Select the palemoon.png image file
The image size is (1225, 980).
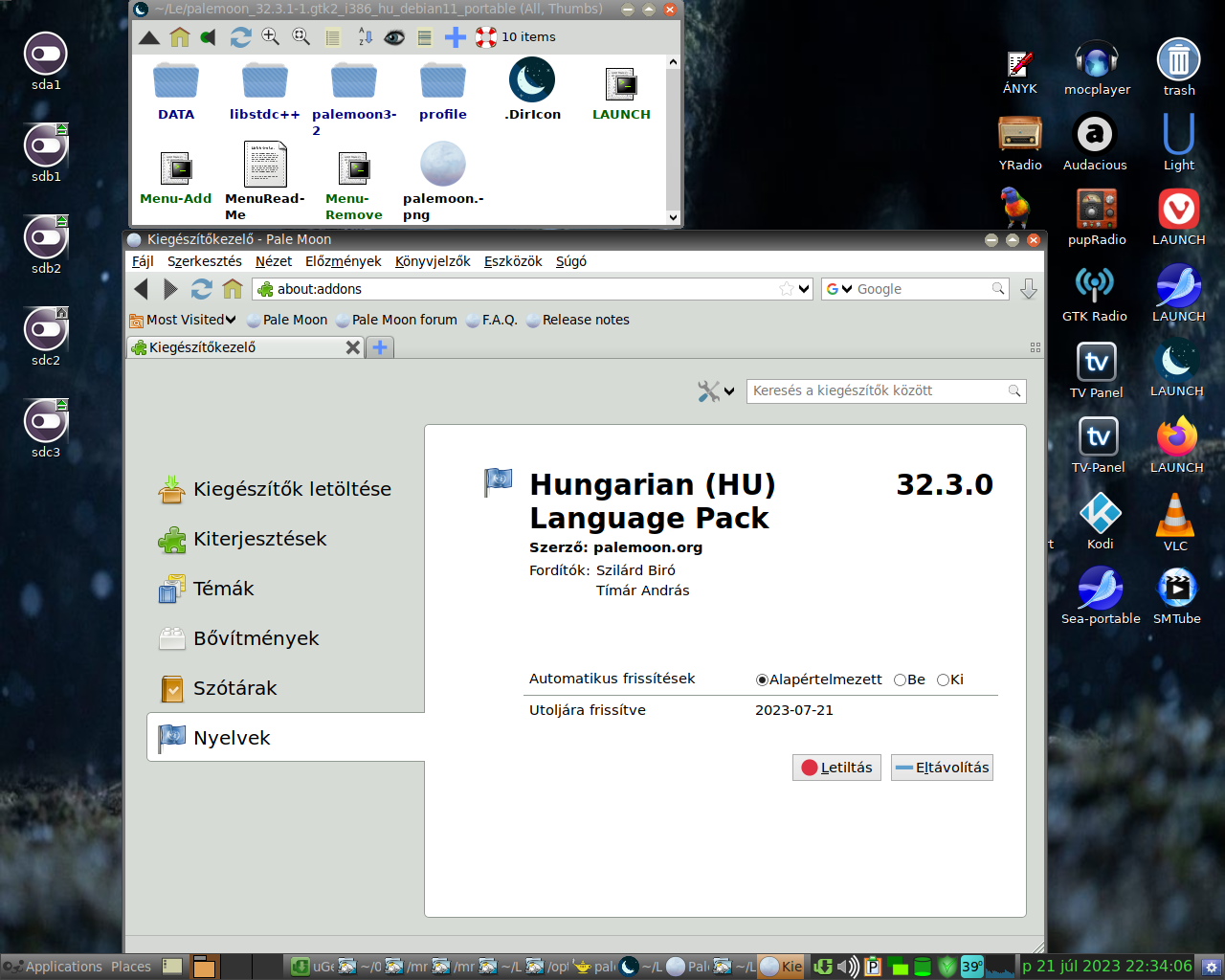[443, 181]
